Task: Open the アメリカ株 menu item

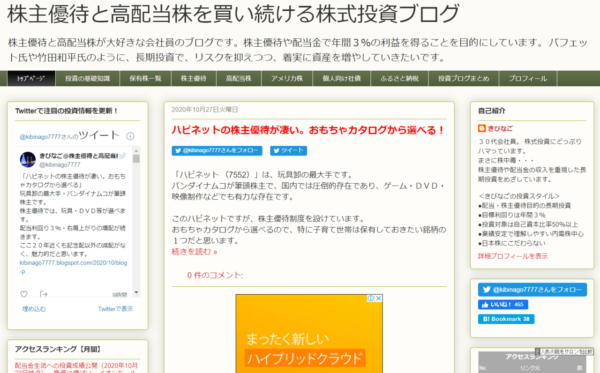Action: click(x=287, y=78)
